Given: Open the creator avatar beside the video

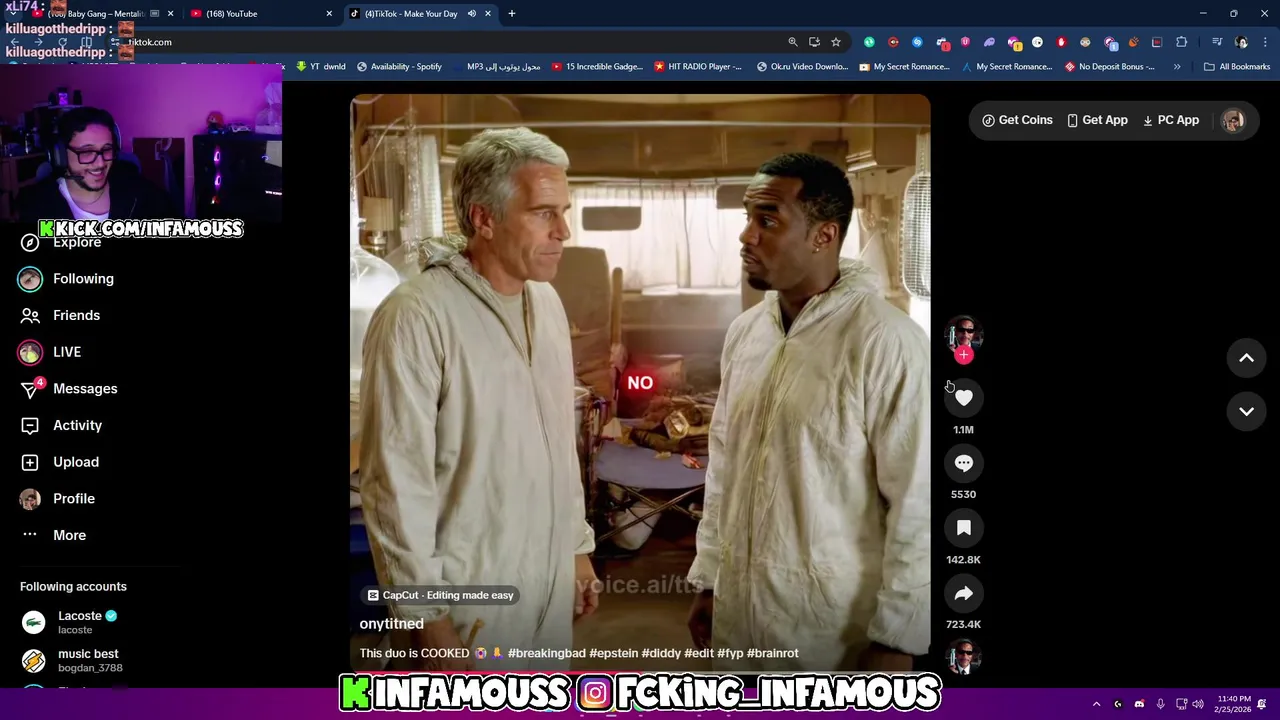Looking at the screenshot, I should pyautogui.click(x=963, y=334).
